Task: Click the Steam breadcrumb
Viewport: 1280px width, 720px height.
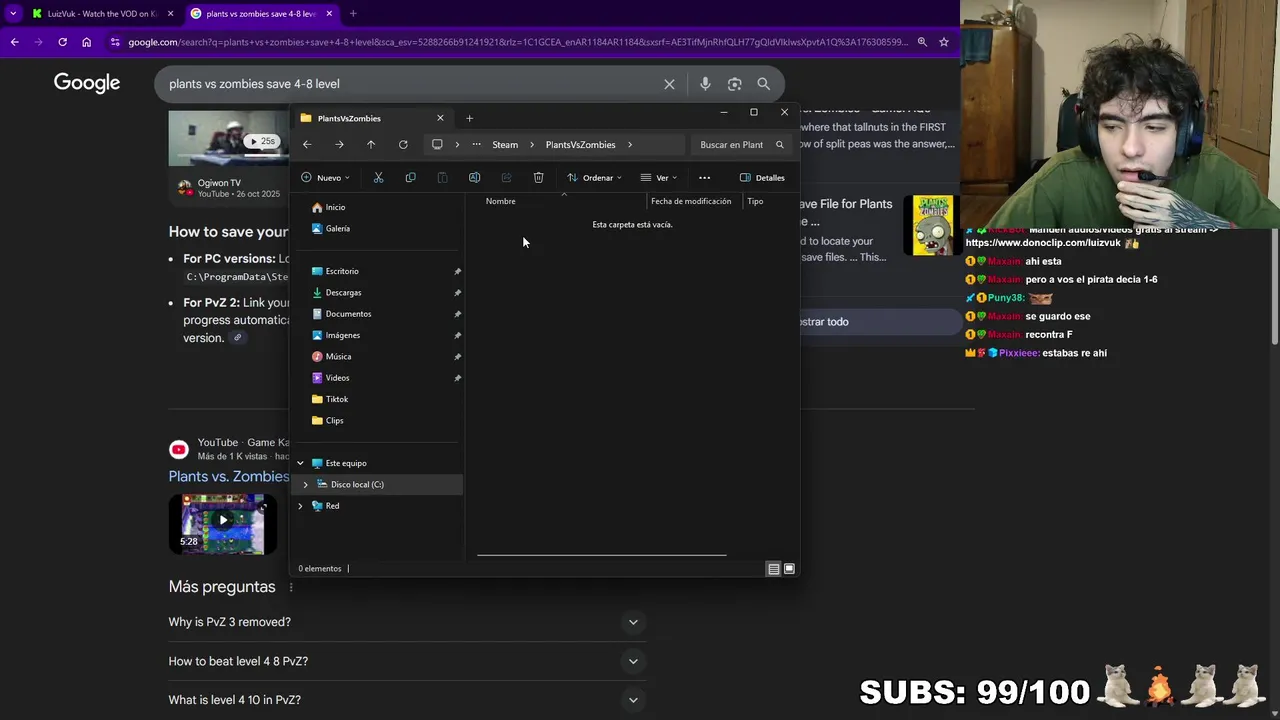Action: click(505, 145)
